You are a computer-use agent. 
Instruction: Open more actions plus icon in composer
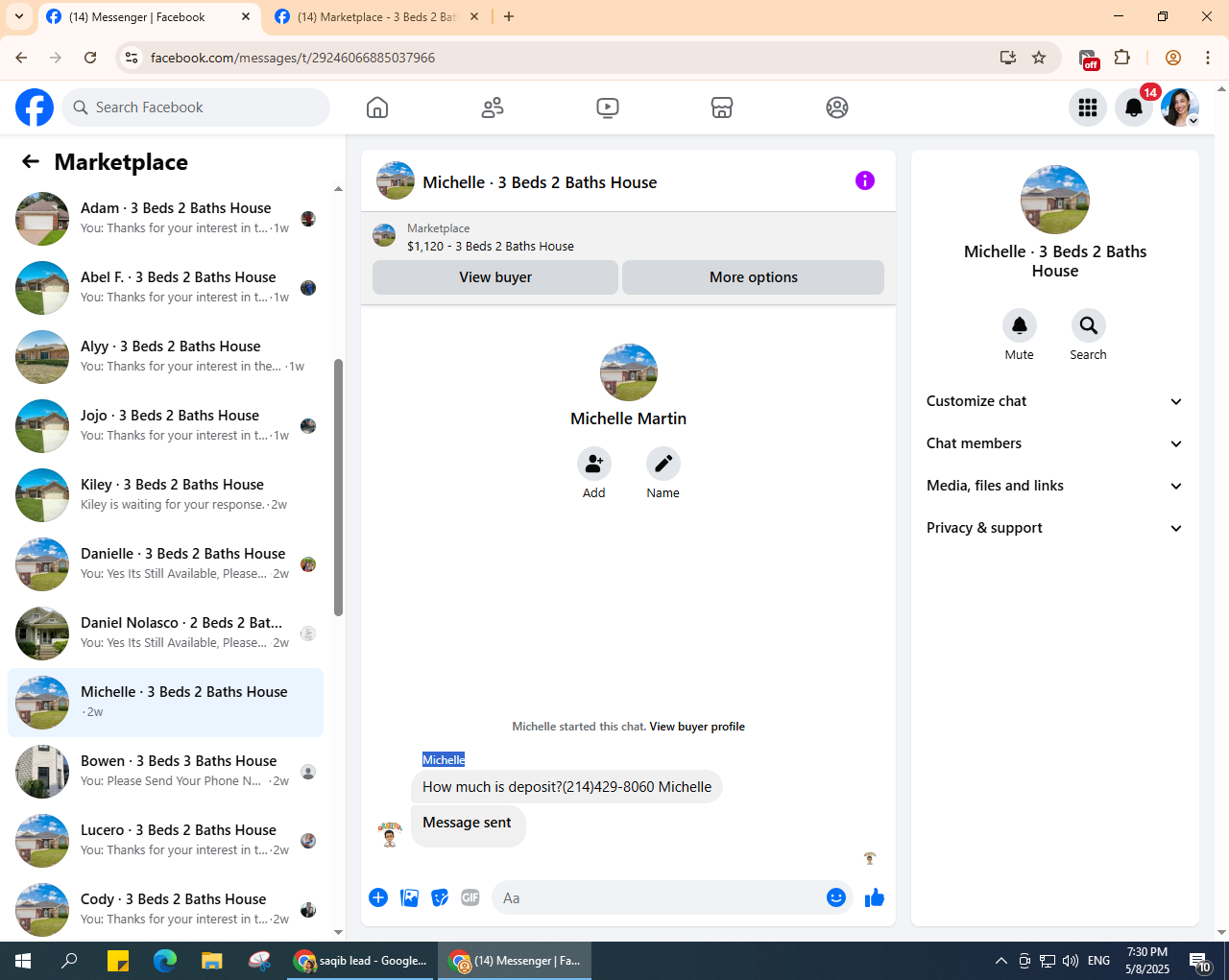tap(378, 897)
